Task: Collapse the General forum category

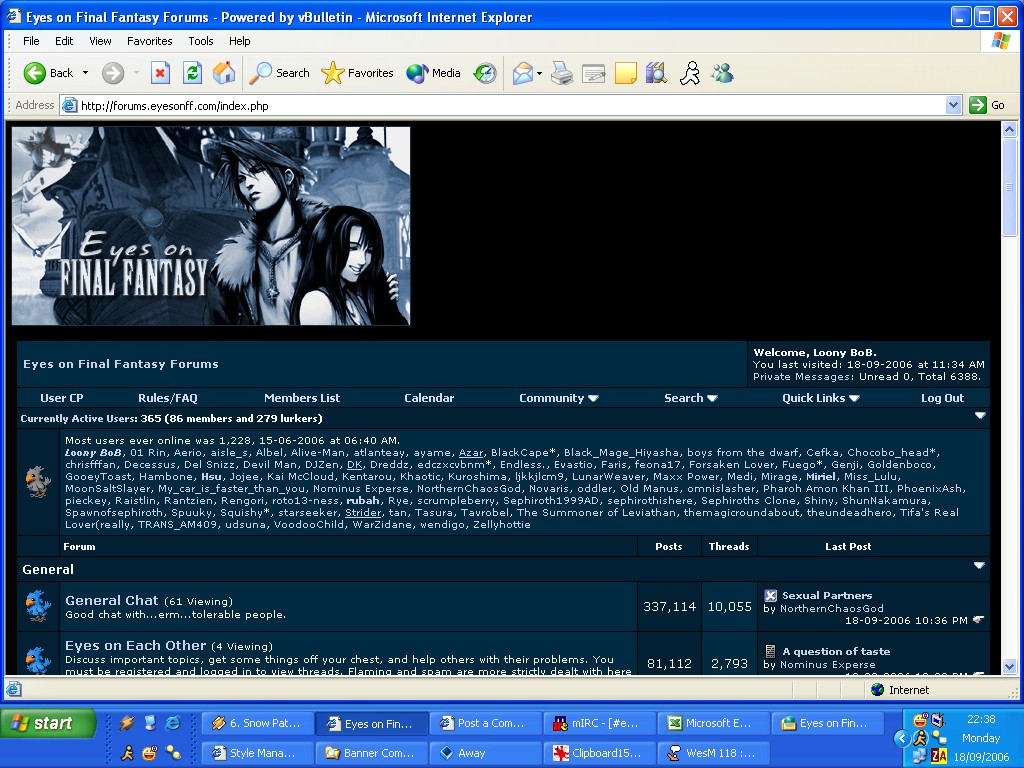Action: coord(979,566)
